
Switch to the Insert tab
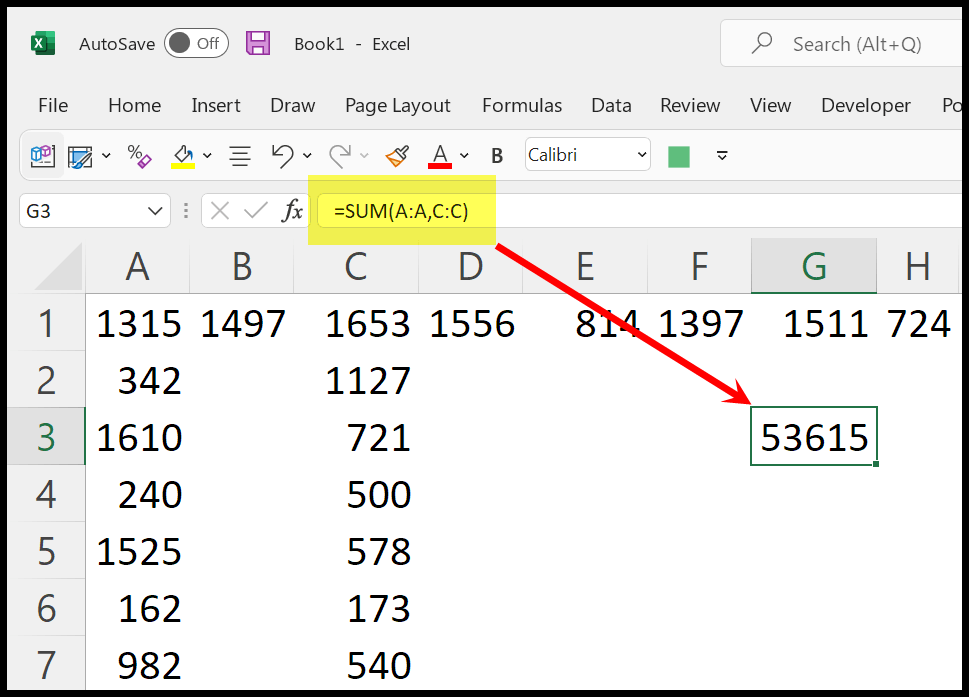click(x=216, y=105)
